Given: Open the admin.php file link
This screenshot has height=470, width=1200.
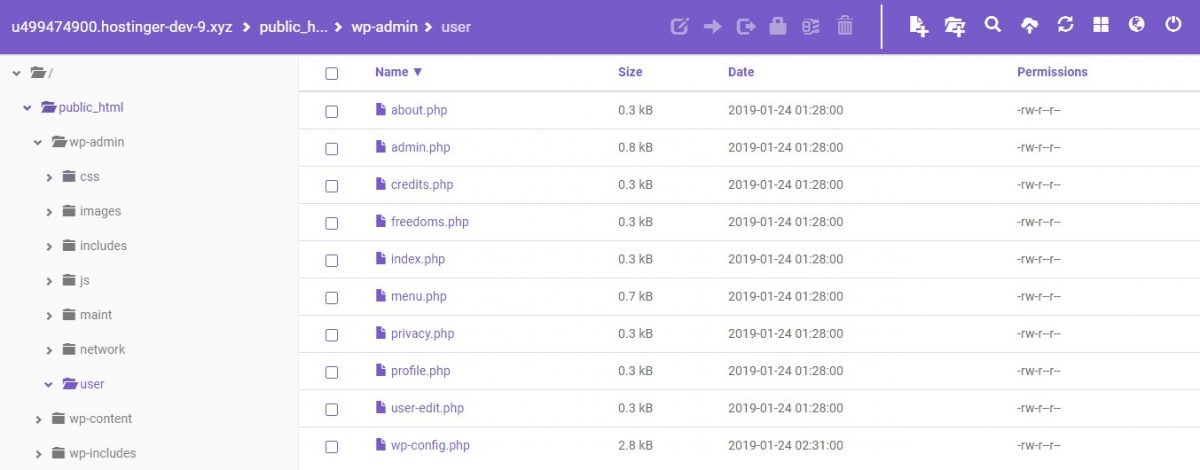Looking at the screenshot, I should point(420,147).
